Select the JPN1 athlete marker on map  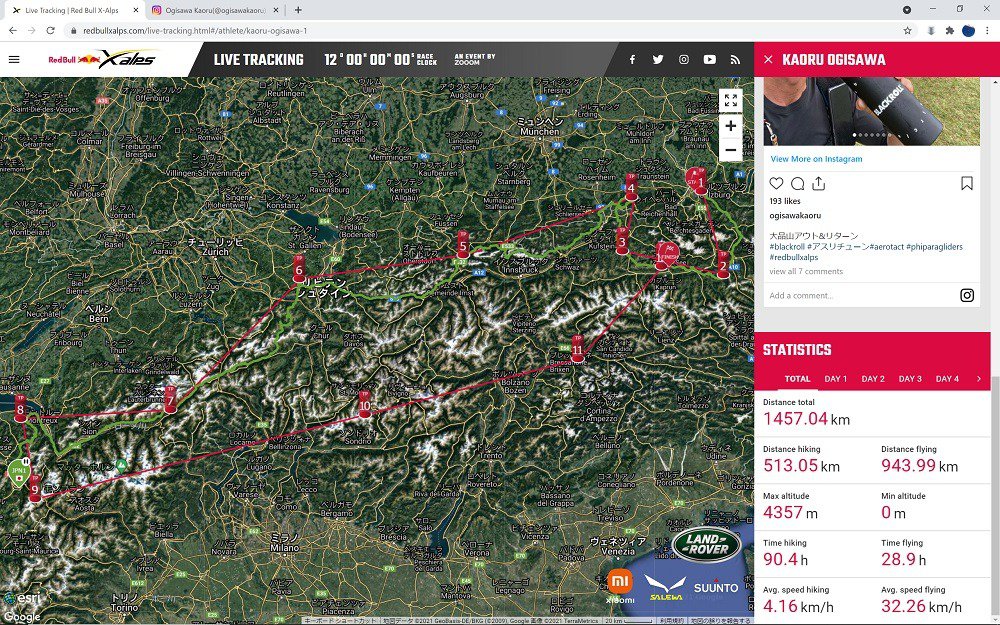(19, 473)
